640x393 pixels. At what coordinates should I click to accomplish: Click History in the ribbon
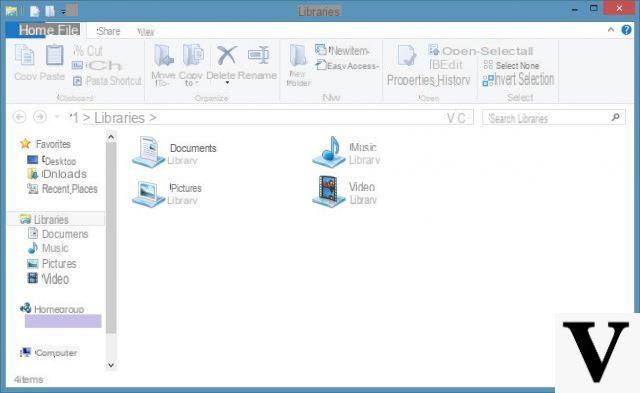453,80
